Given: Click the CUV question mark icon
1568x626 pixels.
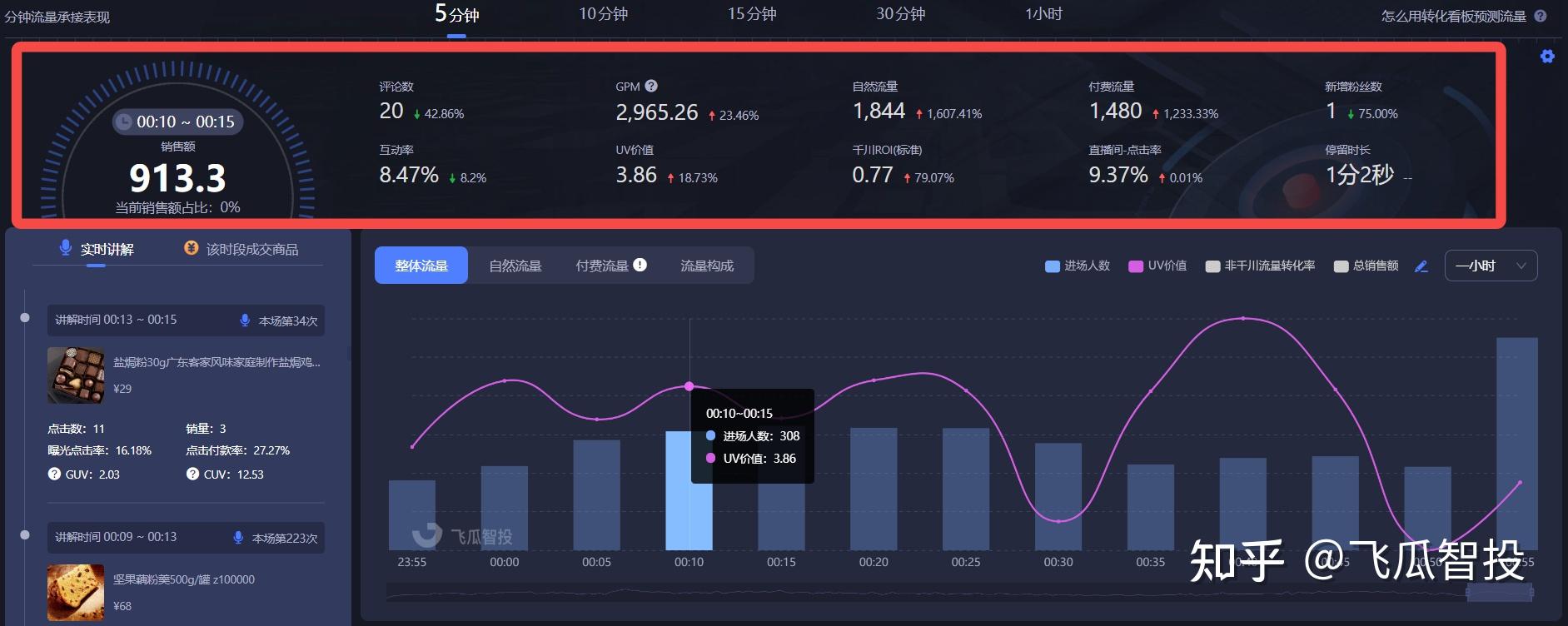Looking at the screenshot, I should coord(192,474).
